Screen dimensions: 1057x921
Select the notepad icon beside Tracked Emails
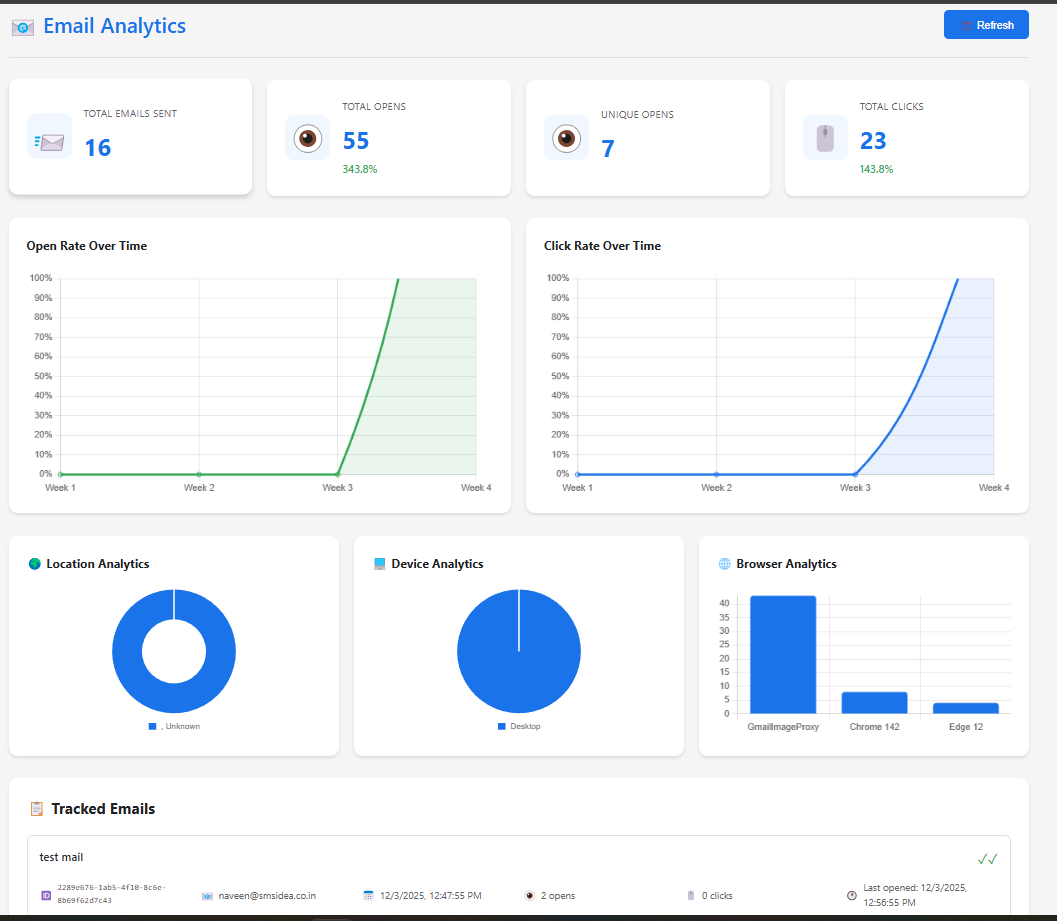pos(38,809)
